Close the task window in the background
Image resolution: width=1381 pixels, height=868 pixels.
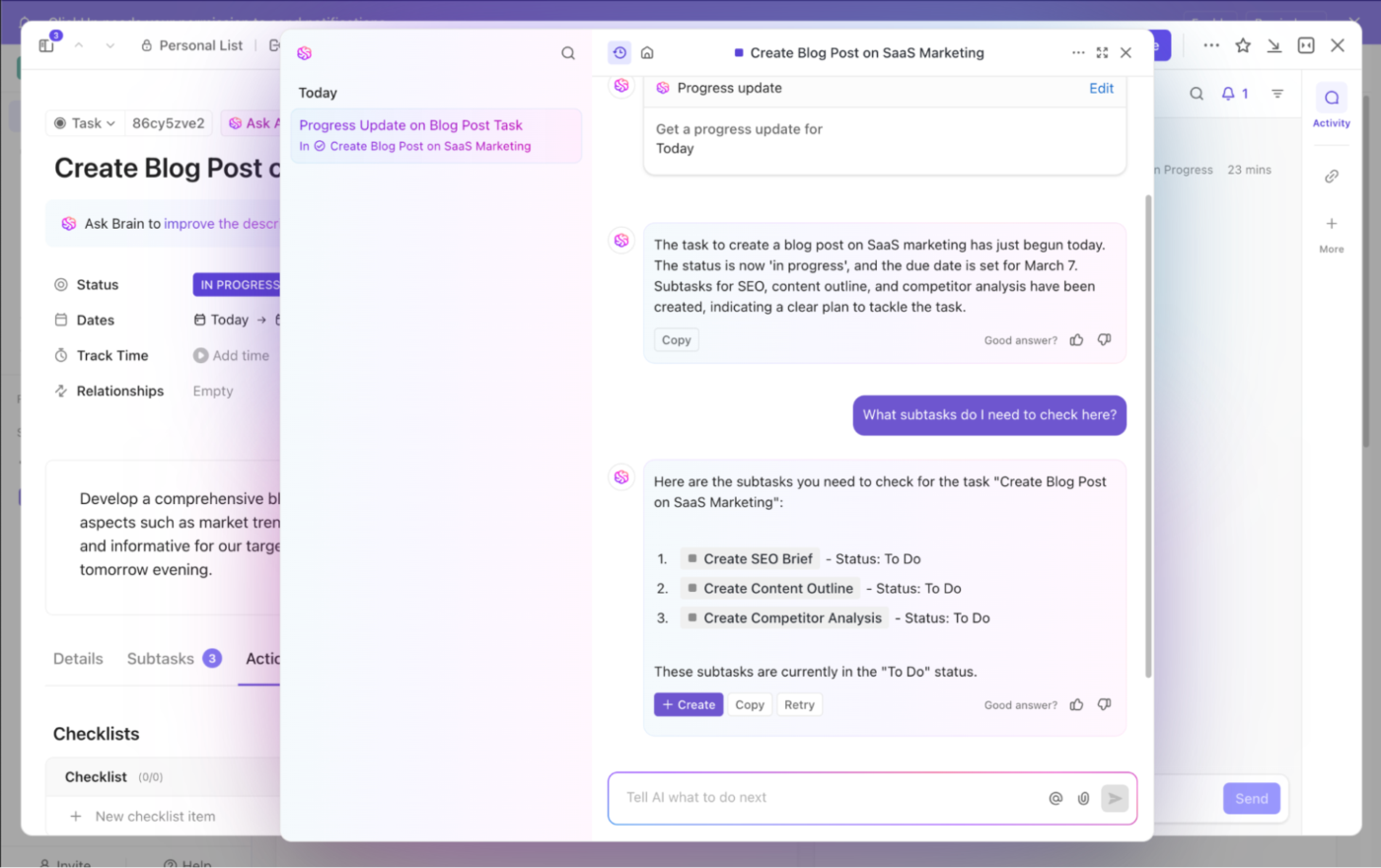click(x=1338, y=45)
